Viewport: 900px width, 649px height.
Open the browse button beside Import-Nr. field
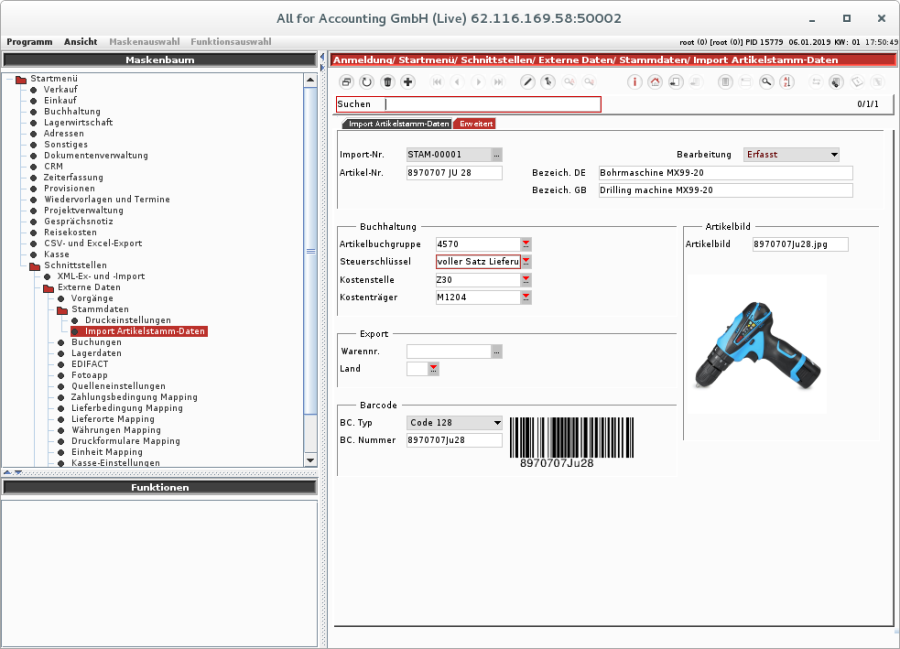click(497, 155)
